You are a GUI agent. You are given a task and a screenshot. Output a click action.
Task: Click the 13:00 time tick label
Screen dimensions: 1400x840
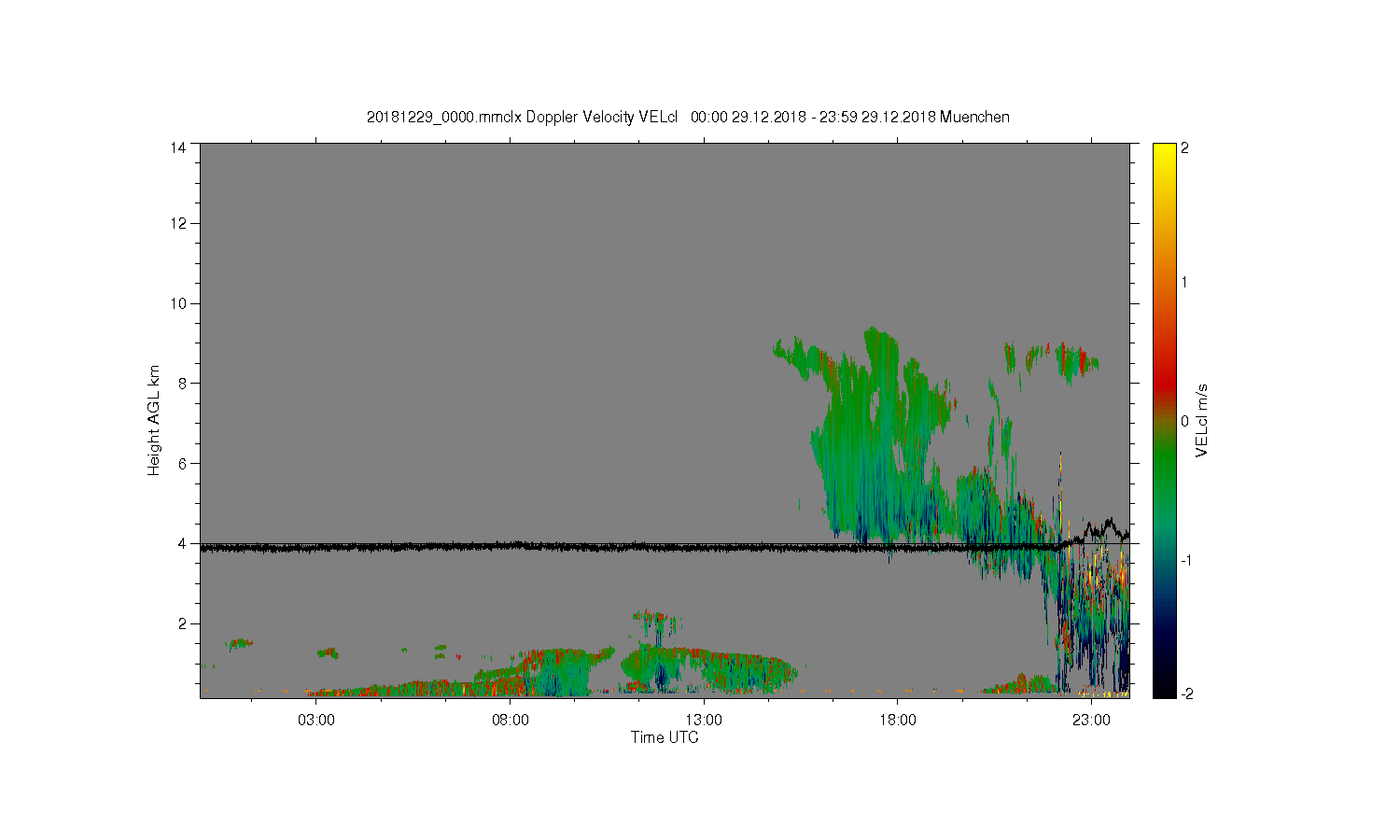click(x=704, y=721)
